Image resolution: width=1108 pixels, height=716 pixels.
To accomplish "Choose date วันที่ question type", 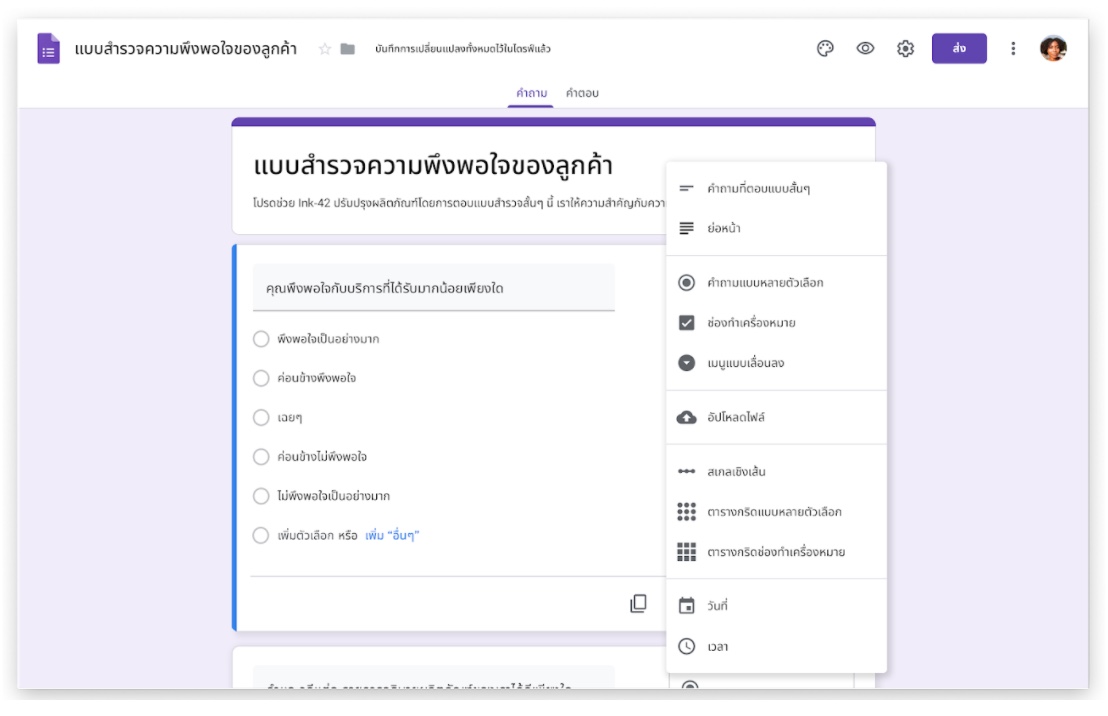I will (x=776, y=606).
